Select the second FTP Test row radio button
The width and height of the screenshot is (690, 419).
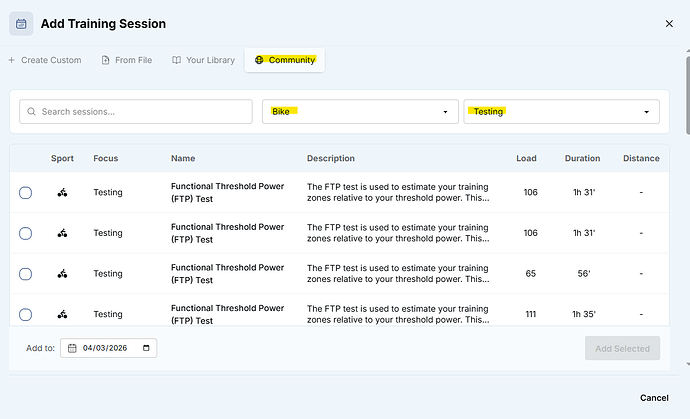[26, 233]
